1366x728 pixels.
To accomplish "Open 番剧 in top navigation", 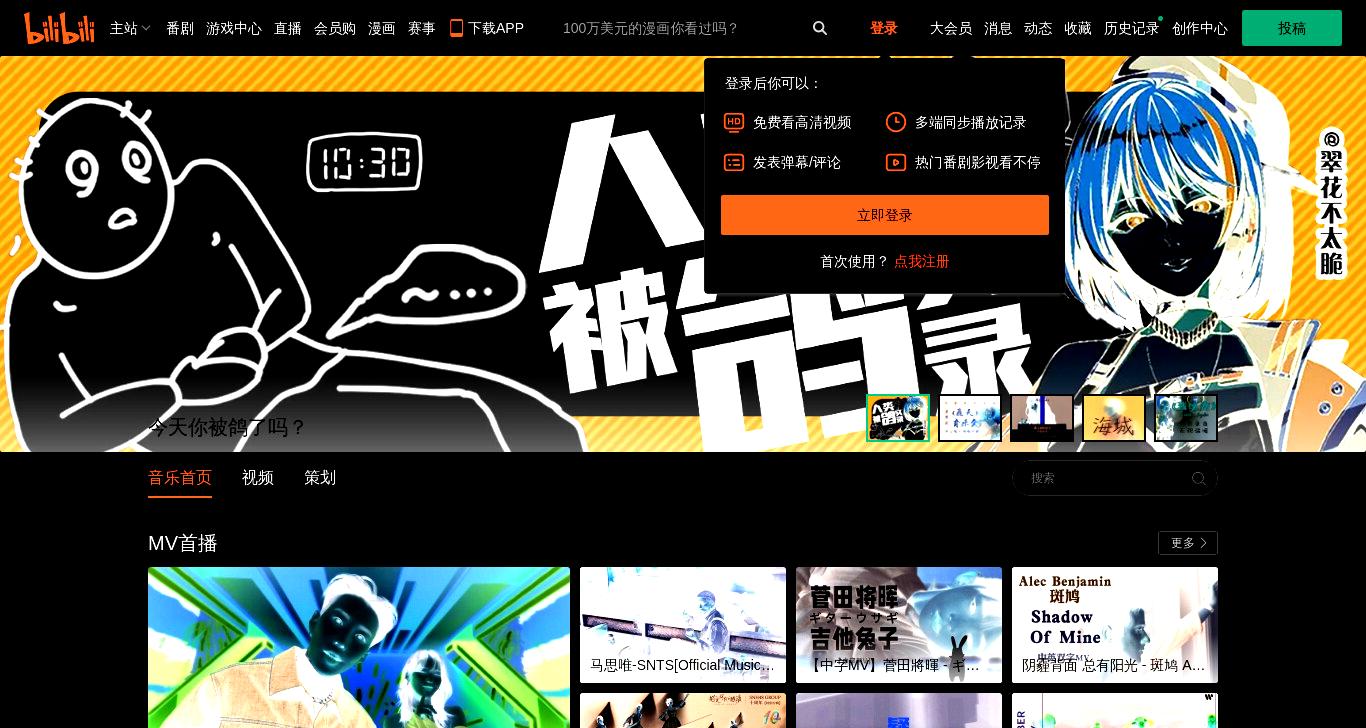I will pyautogui.click(x=180, y=28).
